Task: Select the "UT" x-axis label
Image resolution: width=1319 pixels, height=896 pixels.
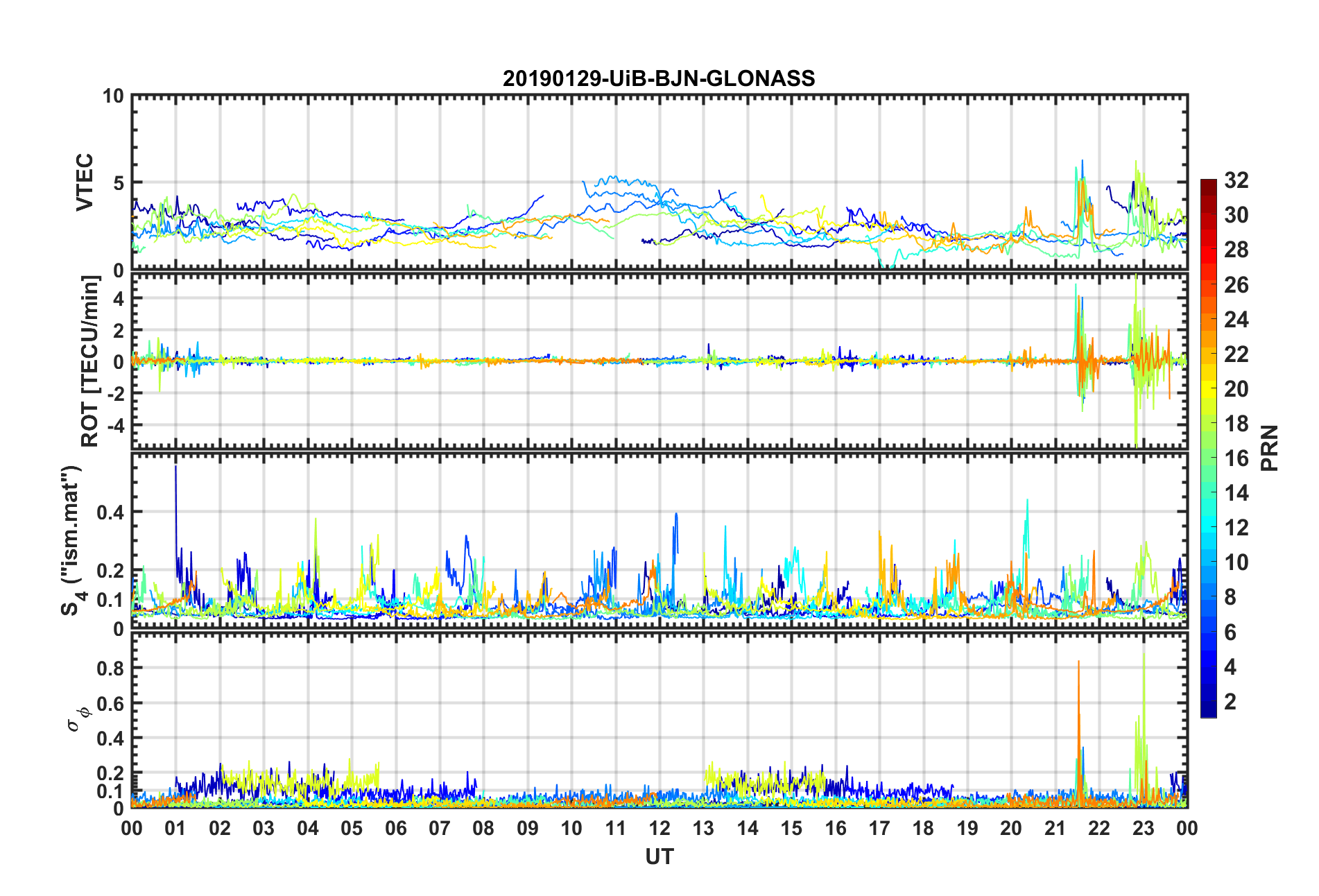Action: click(x=659, y=857)
